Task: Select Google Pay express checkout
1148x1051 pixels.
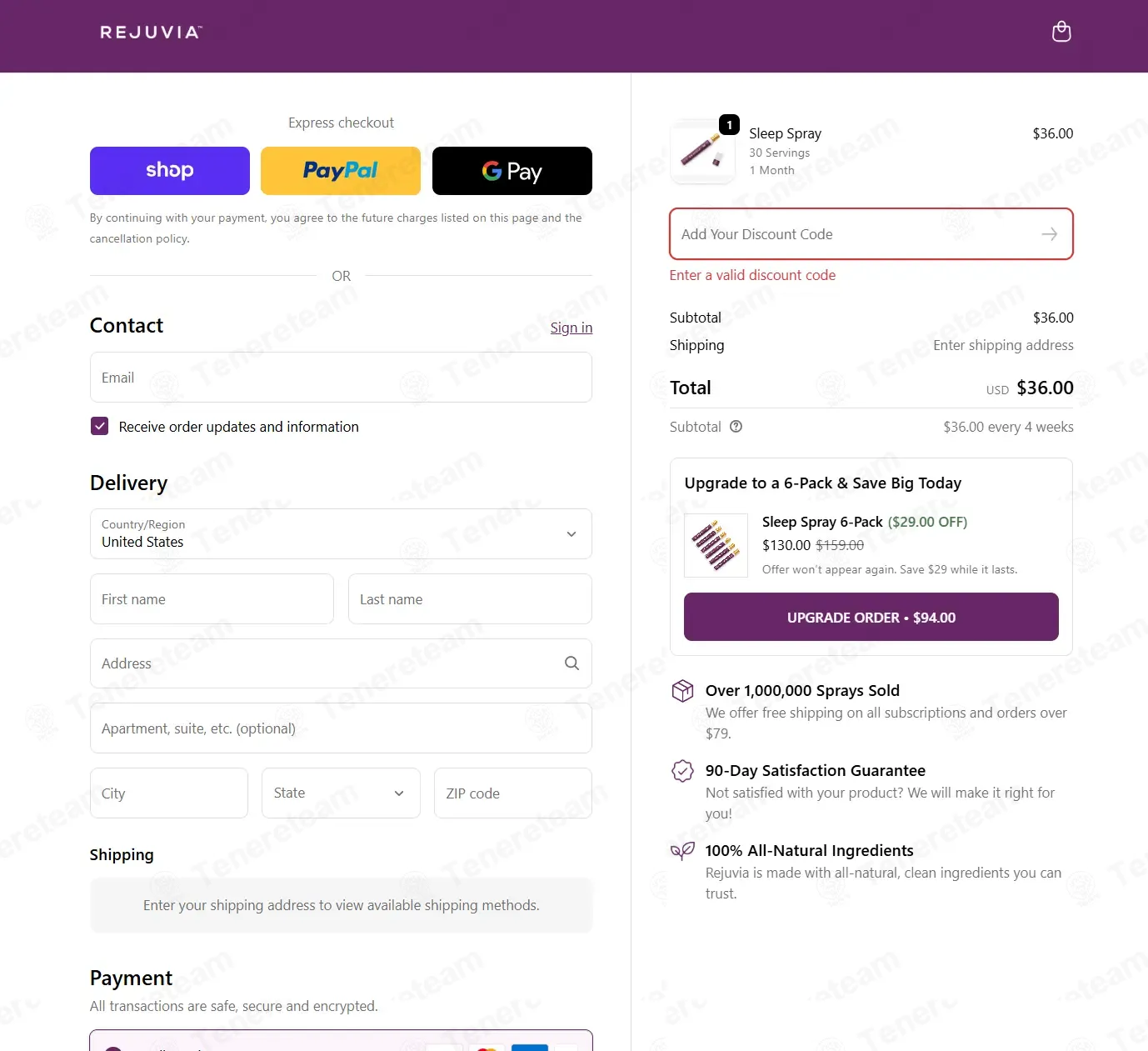Action: point(512,171)
